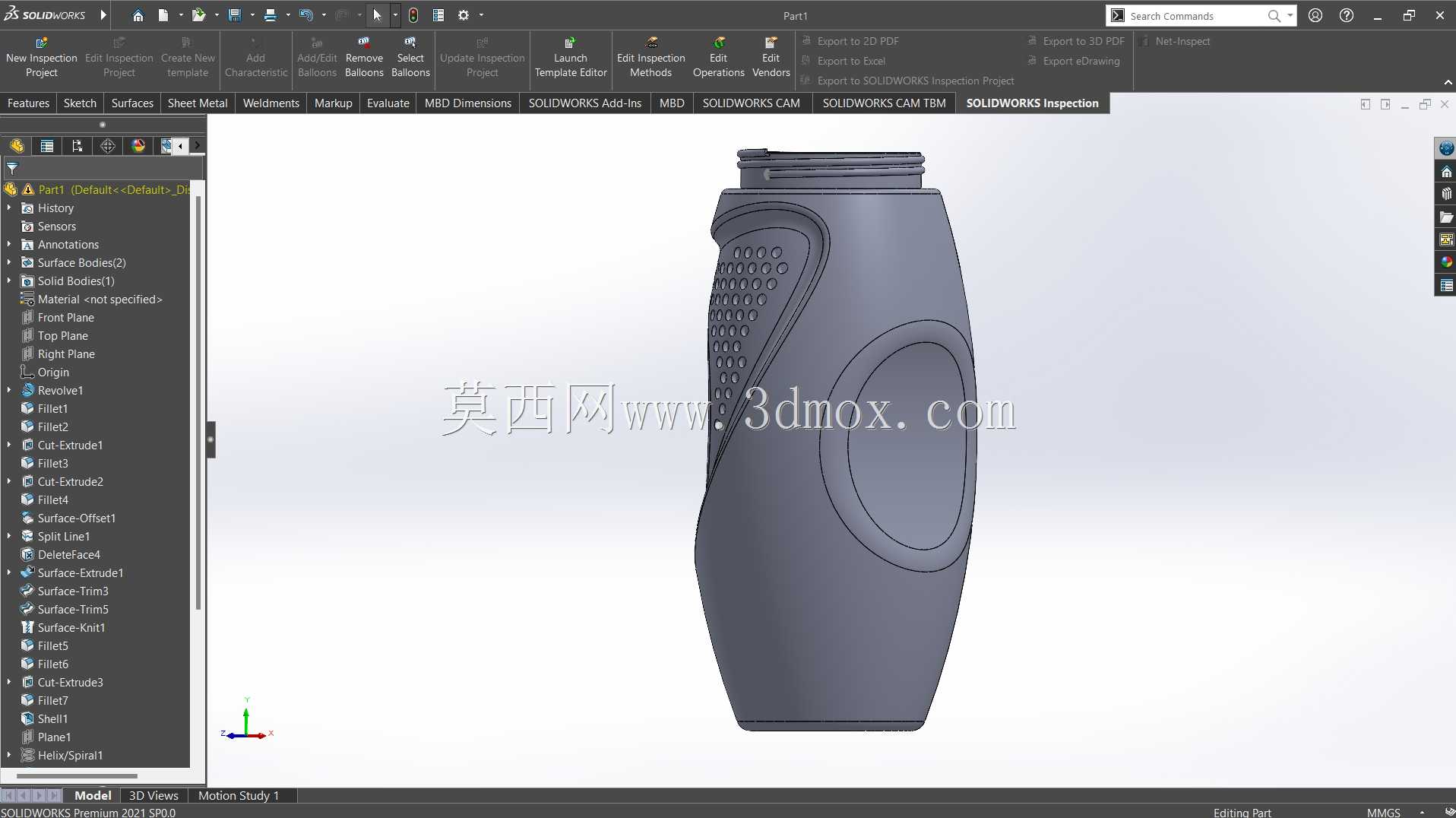Open the Options gear dropdown arrow
The width and height of the screenshot is (1456, 818).
click(481, 15)
